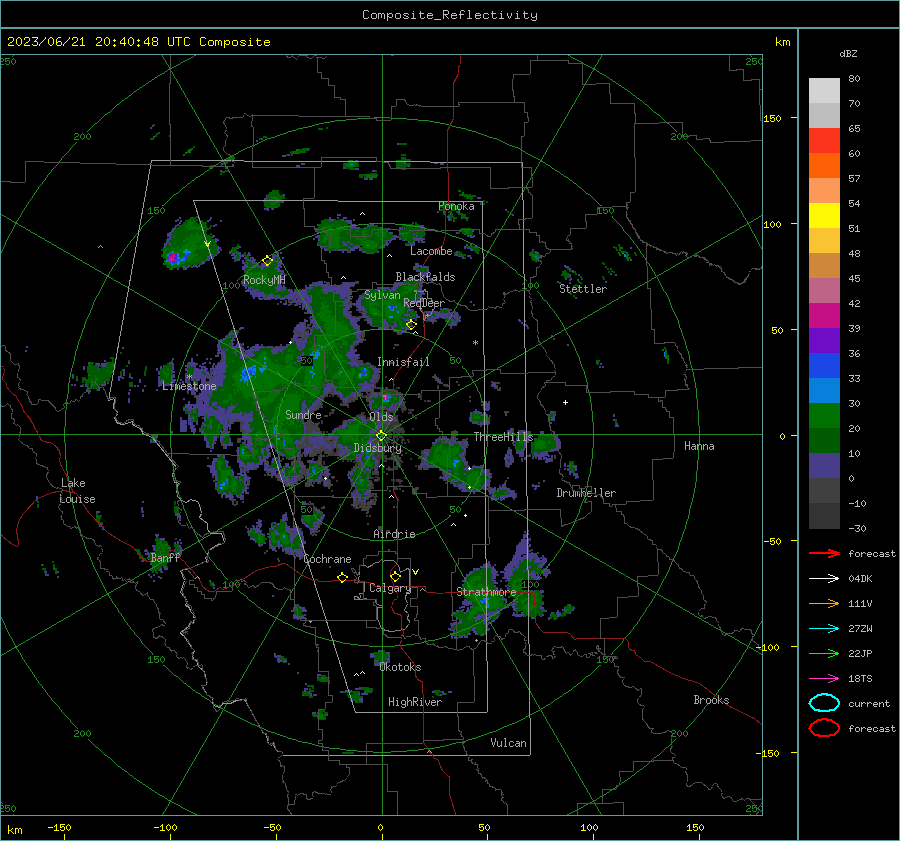Viewport: 900px width, 841px height.
Task: Click the 'Calgary' city label
Action: 390,588
